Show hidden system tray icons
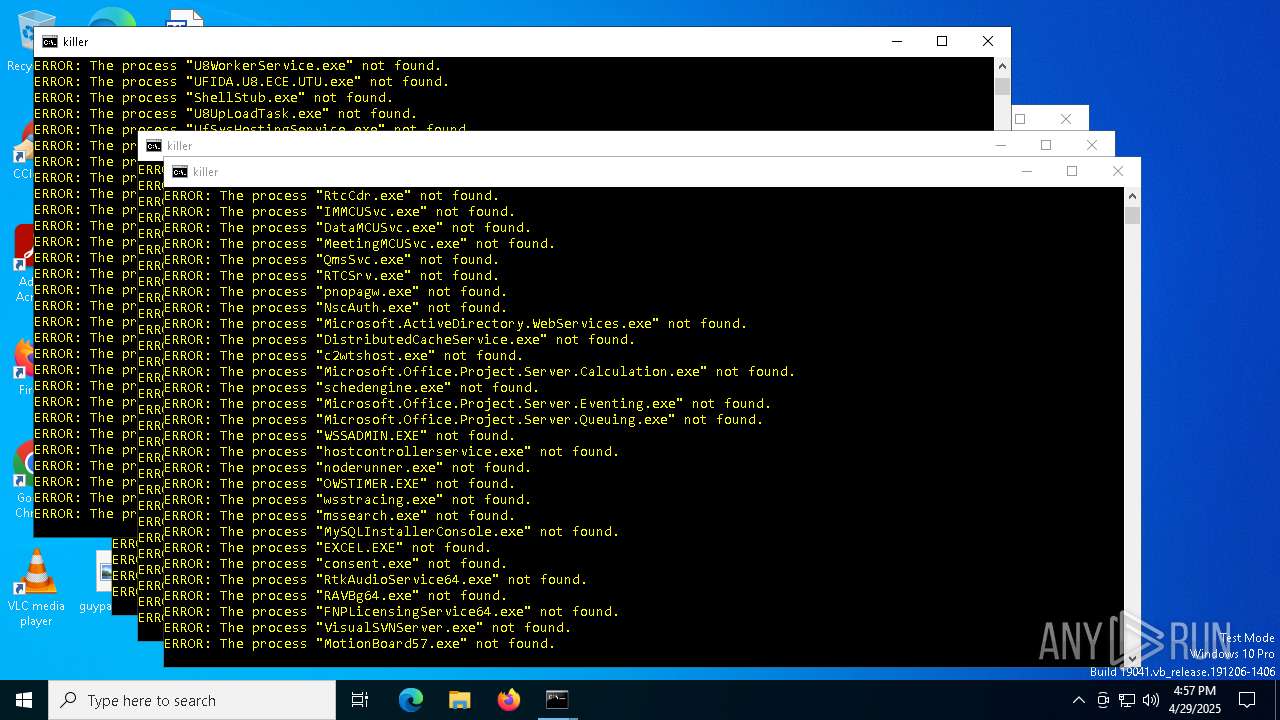Image resolution: width=1280 pixels, height=720 pixels. (x=1078, y=700)
